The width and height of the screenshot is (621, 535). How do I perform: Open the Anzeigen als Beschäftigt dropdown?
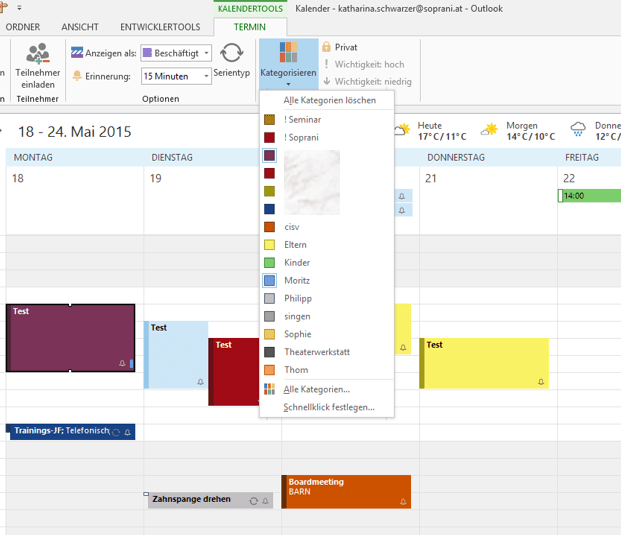pyautogui.click(x=176, y=53)
